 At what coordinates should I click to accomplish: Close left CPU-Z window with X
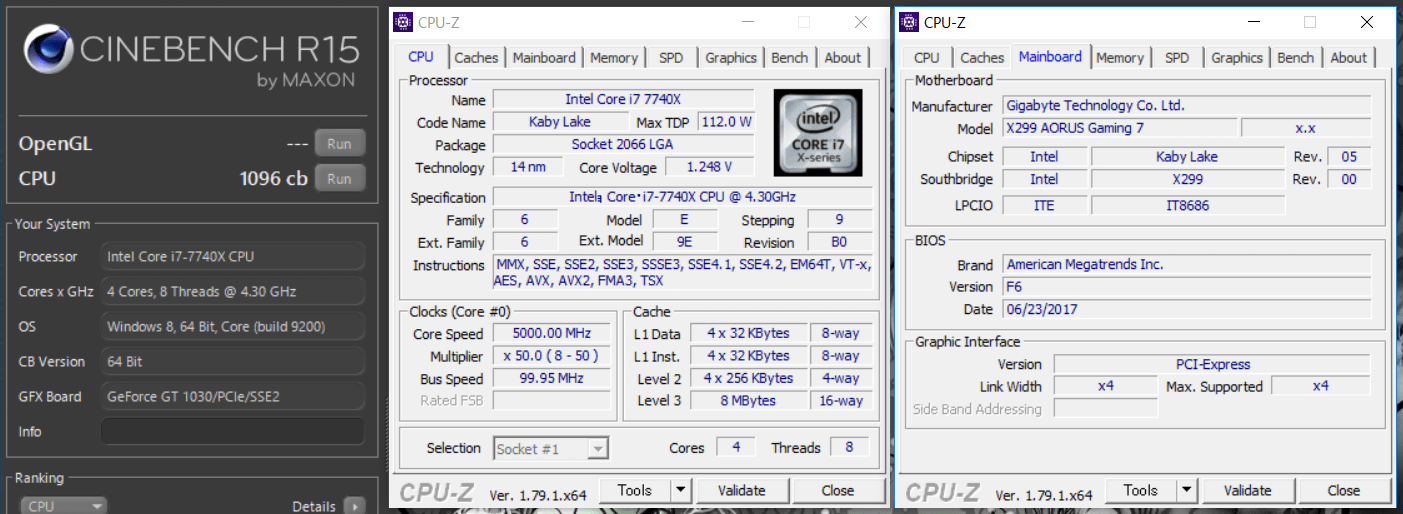coord(861,22)
